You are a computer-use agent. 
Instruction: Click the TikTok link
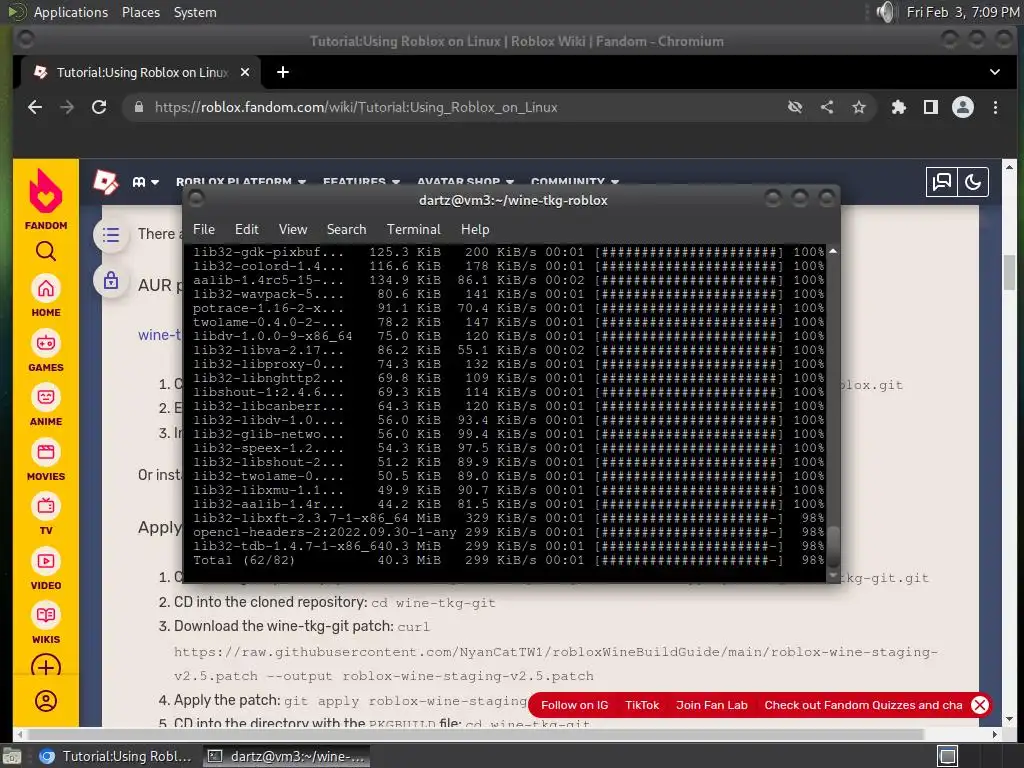coord(642,705)
